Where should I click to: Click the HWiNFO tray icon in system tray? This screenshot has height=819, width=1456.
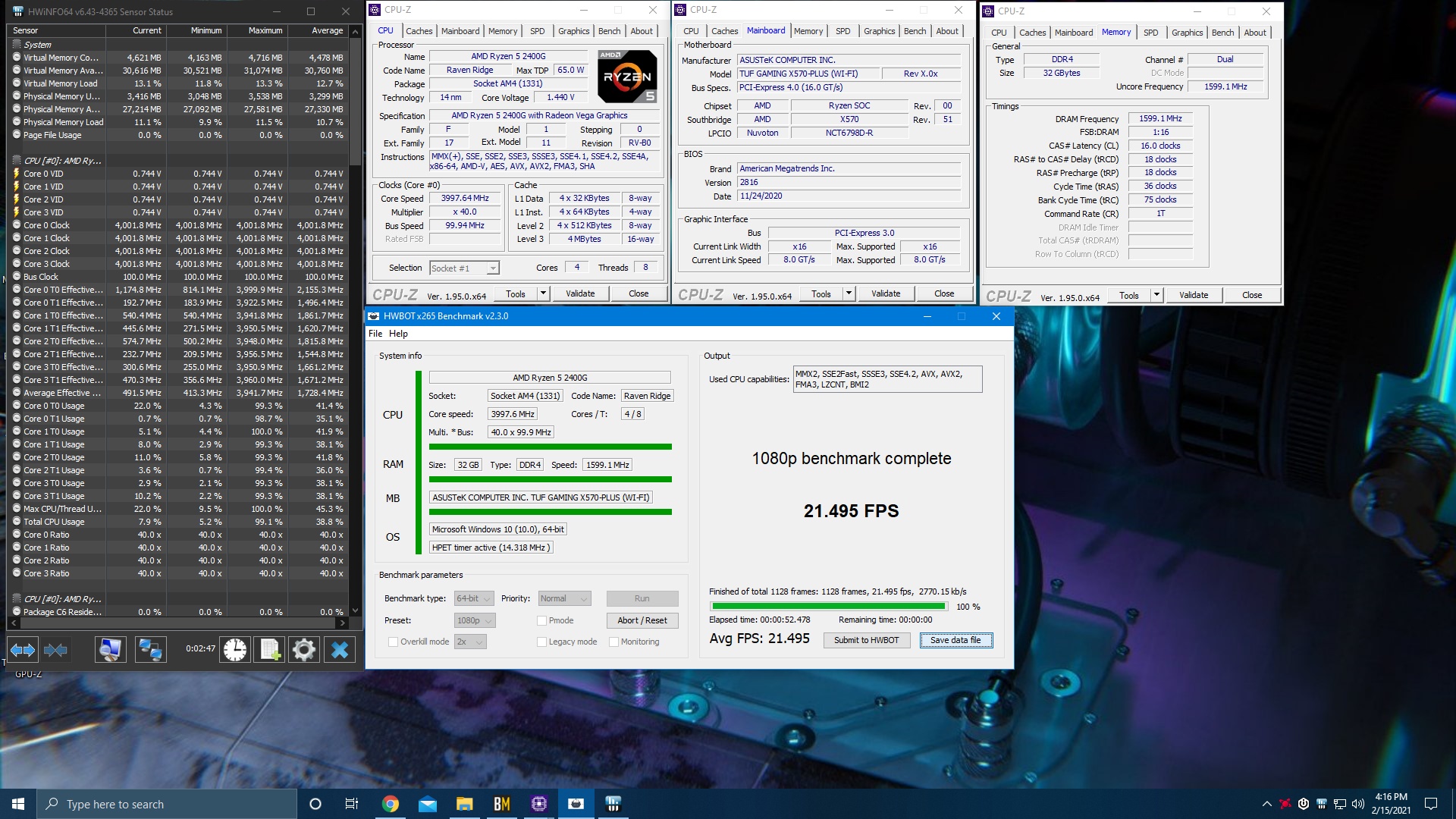coord(1322,804)
